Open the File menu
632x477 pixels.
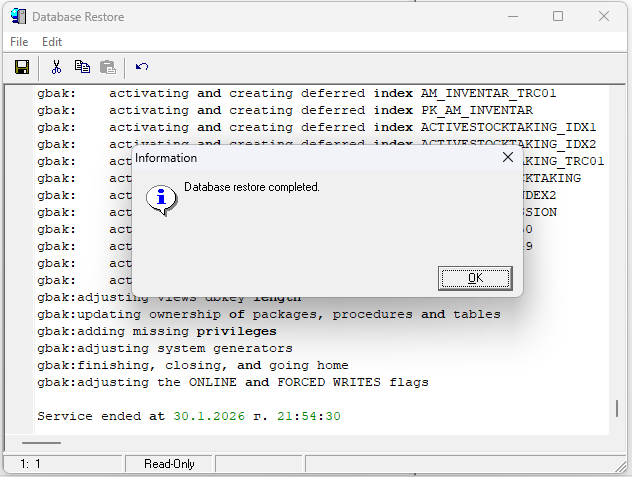click(19, 42)
